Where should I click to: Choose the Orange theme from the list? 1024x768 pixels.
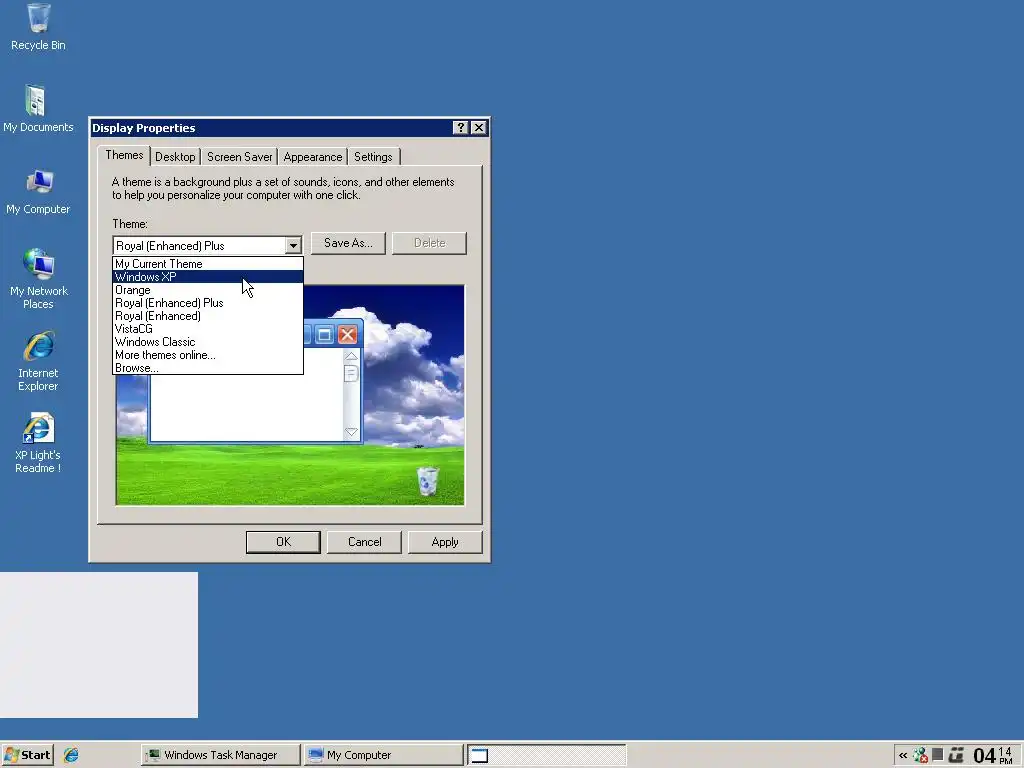pos(208,290)
